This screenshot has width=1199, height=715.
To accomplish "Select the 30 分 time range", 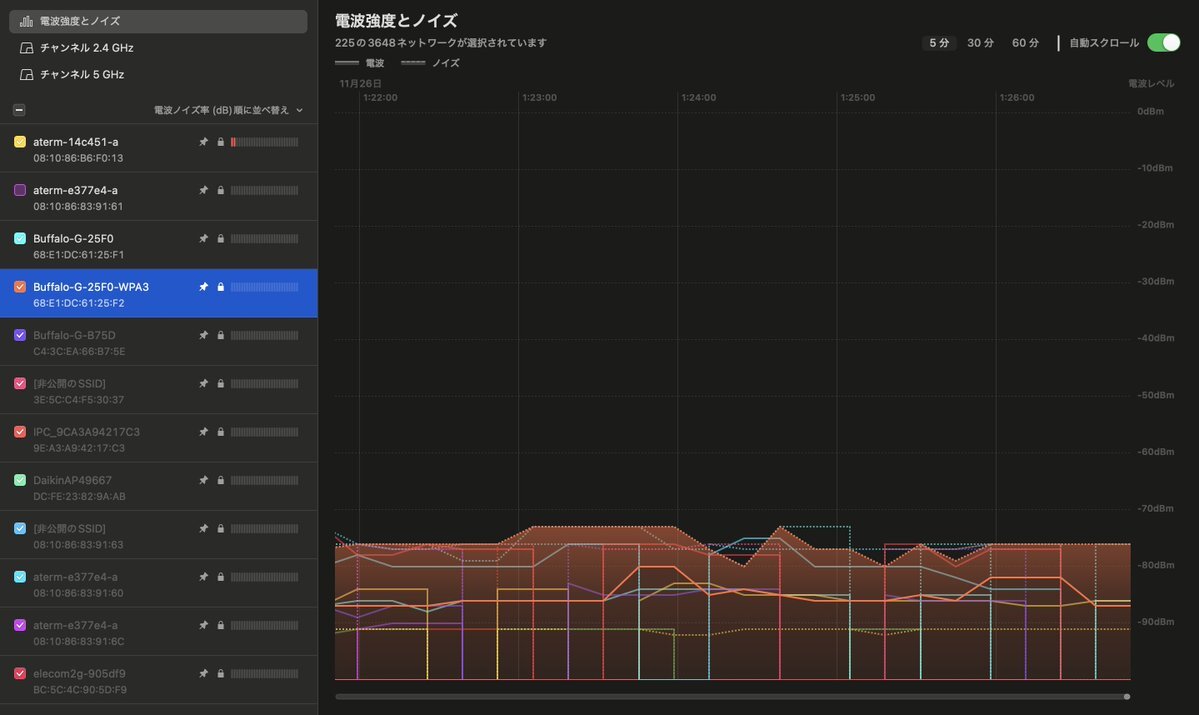I will coord(980,43).
